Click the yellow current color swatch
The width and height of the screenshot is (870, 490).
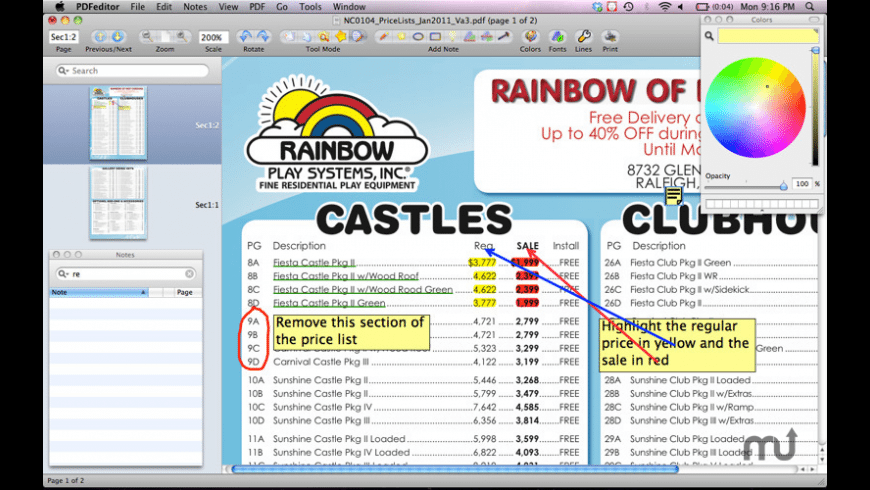pyautogui.click(x=768, y=36)
